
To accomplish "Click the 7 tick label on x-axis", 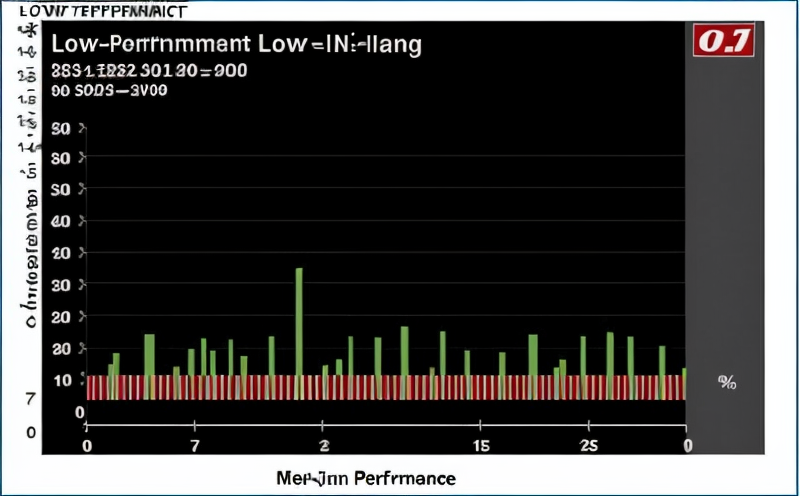I will (194, 445).
